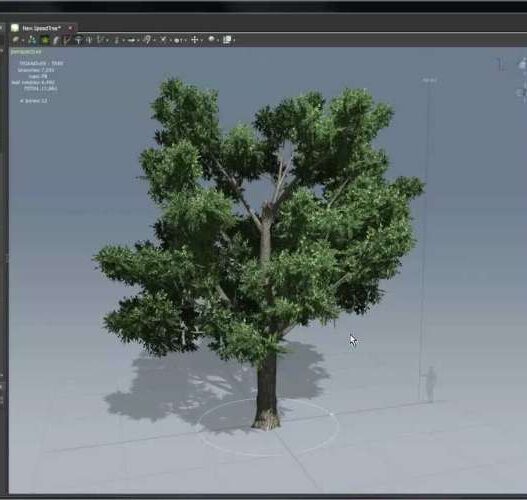Viewport: 527px width, 500px height.
Task: Click the overlapping squares icon at toolbar end
Action: click(227, 40)
